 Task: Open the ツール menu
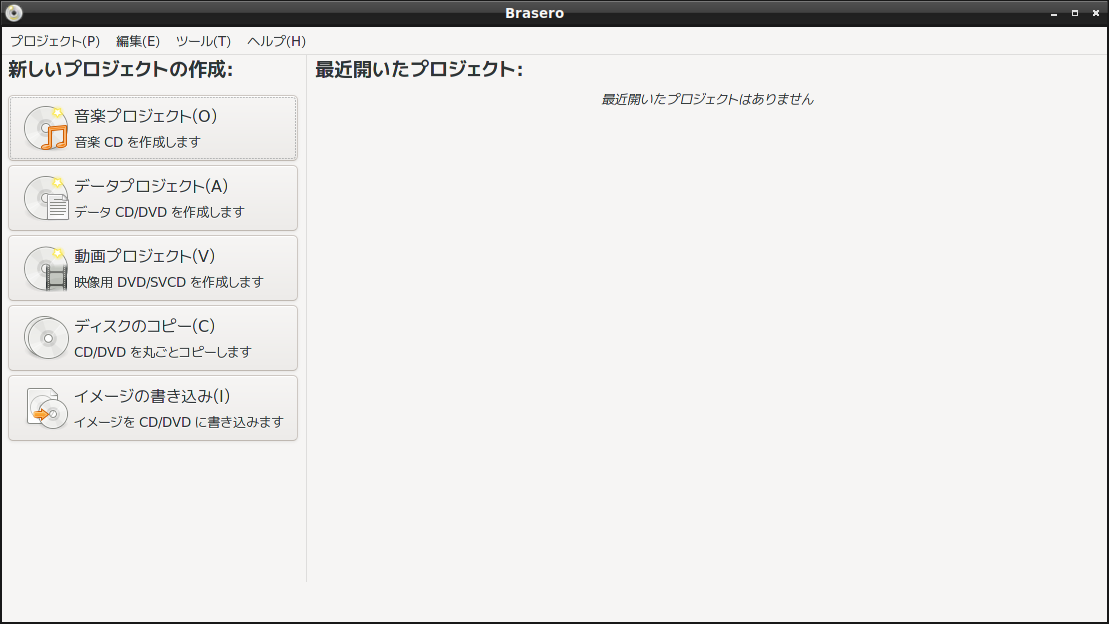click(201, 41)
